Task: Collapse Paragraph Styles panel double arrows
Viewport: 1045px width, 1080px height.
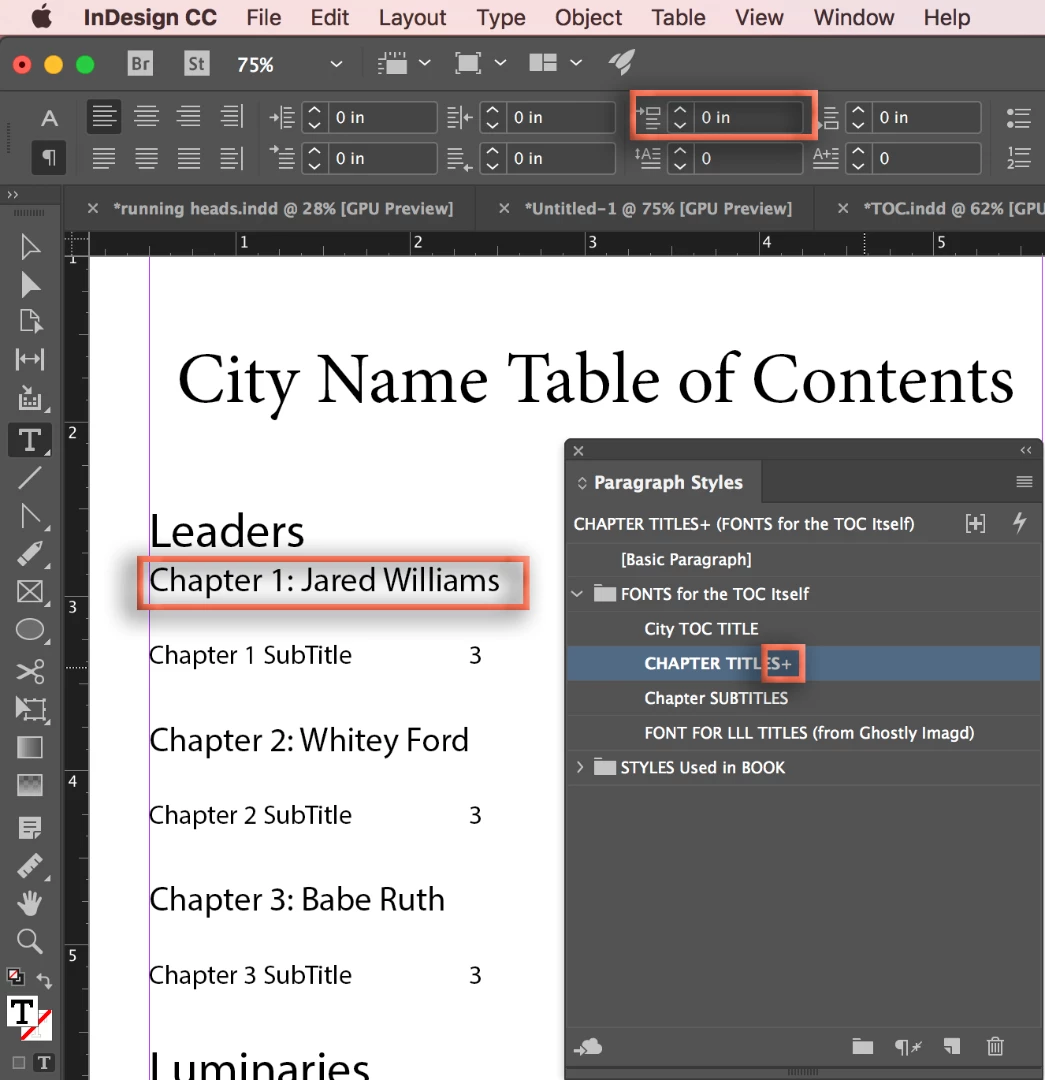Action: pyautogui.click(x=1026, y=450)
